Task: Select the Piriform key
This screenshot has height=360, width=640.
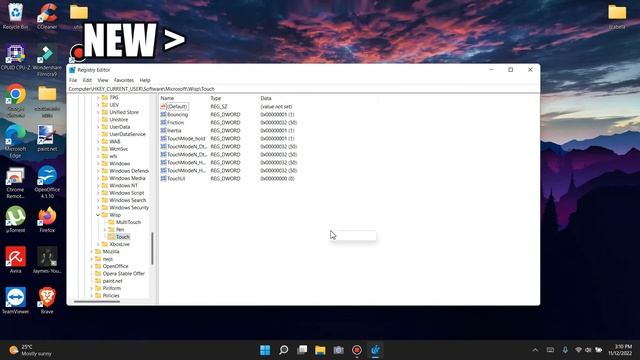Action: click(x=111, y=288)
